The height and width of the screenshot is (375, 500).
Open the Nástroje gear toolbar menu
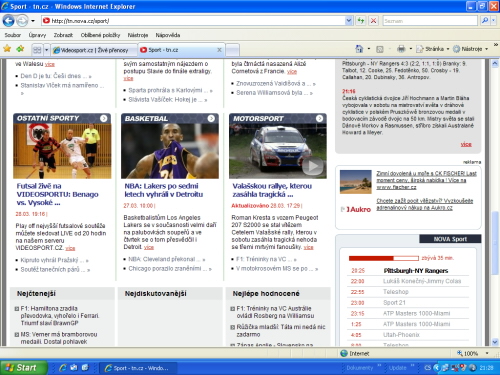click(470, 49)
